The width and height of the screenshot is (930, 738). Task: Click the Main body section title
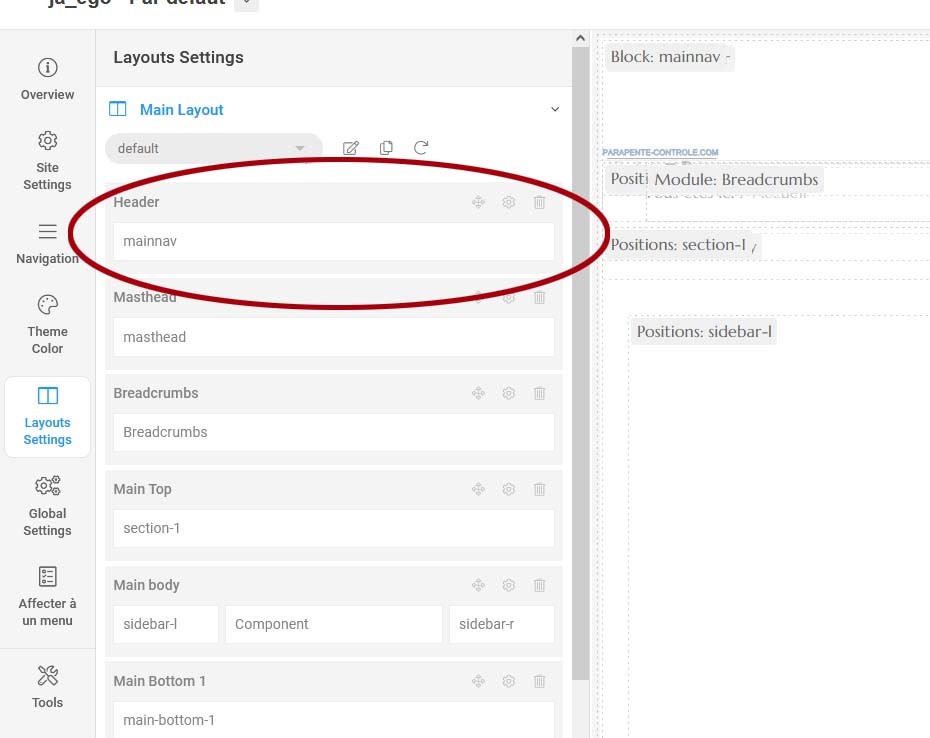pyautogui.click(x=146, y=585)
